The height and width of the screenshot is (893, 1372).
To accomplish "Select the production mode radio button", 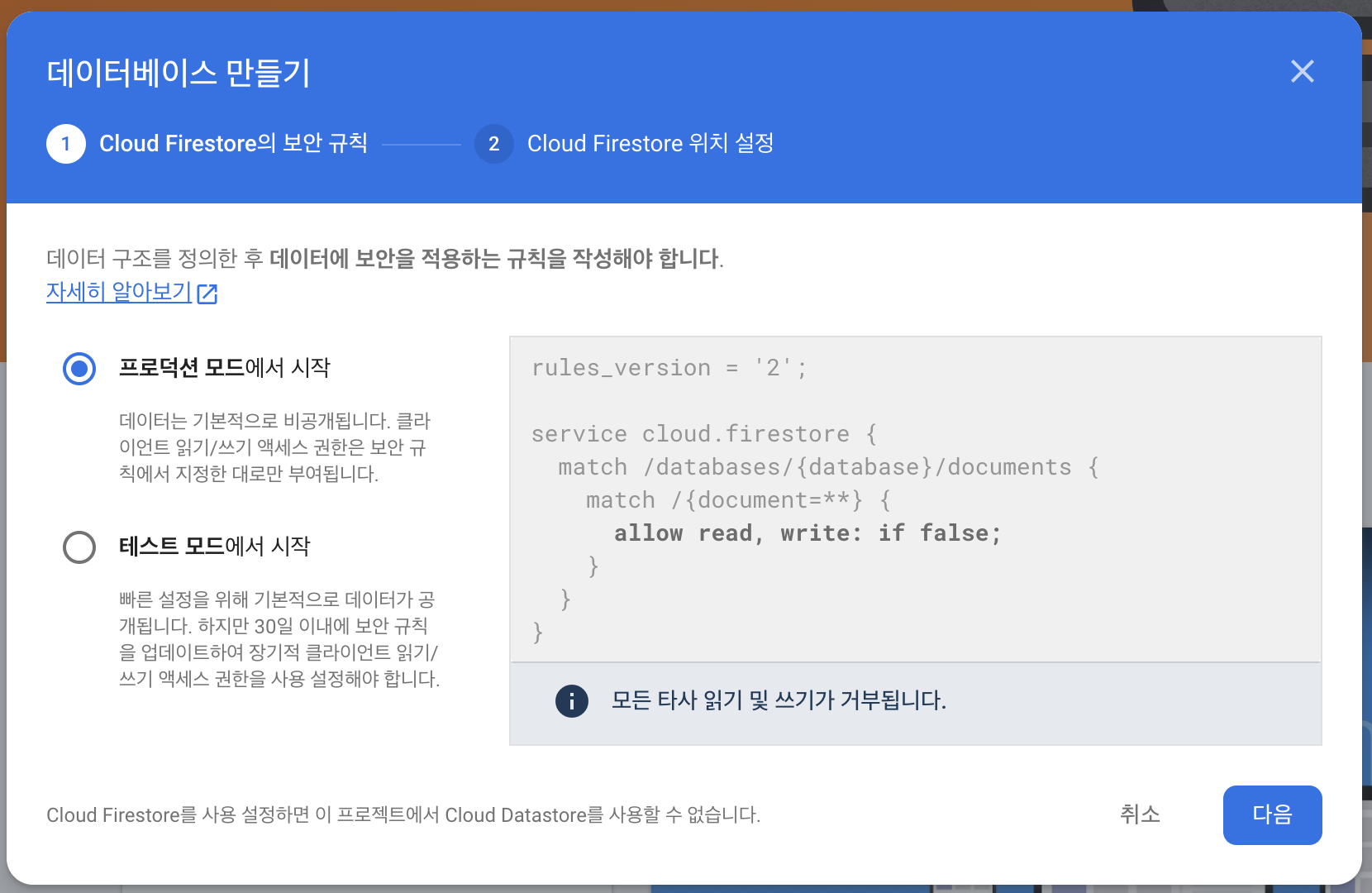I will pyautogui.click(x=79, y=368).
